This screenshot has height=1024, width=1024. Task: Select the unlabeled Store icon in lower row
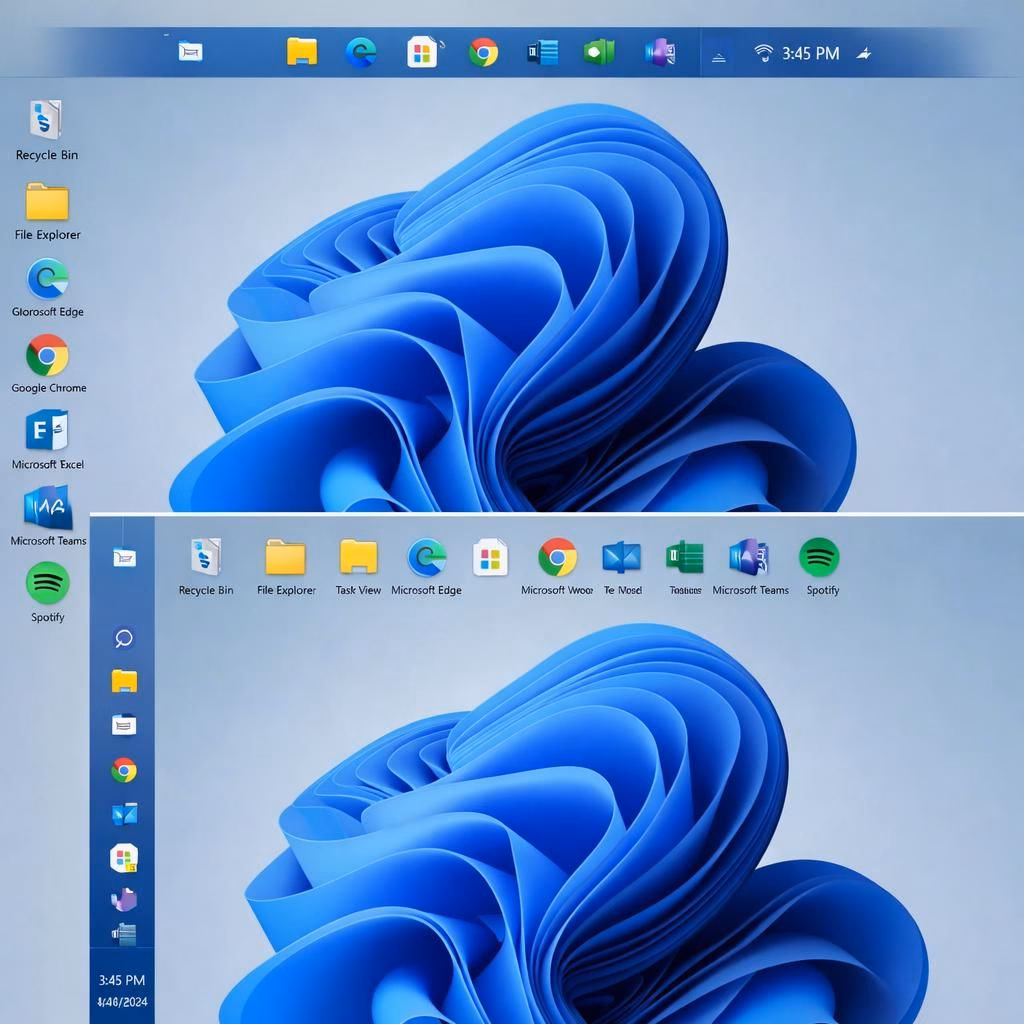coord(490,557)
